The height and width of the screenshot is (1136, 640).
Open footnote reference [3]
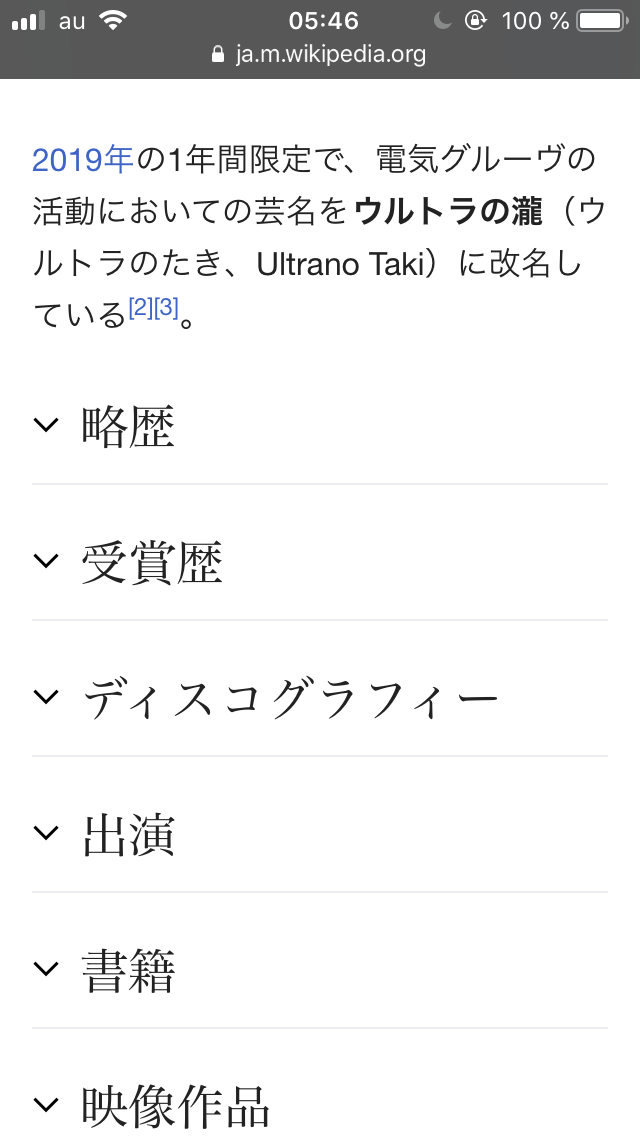pos(166,309)
